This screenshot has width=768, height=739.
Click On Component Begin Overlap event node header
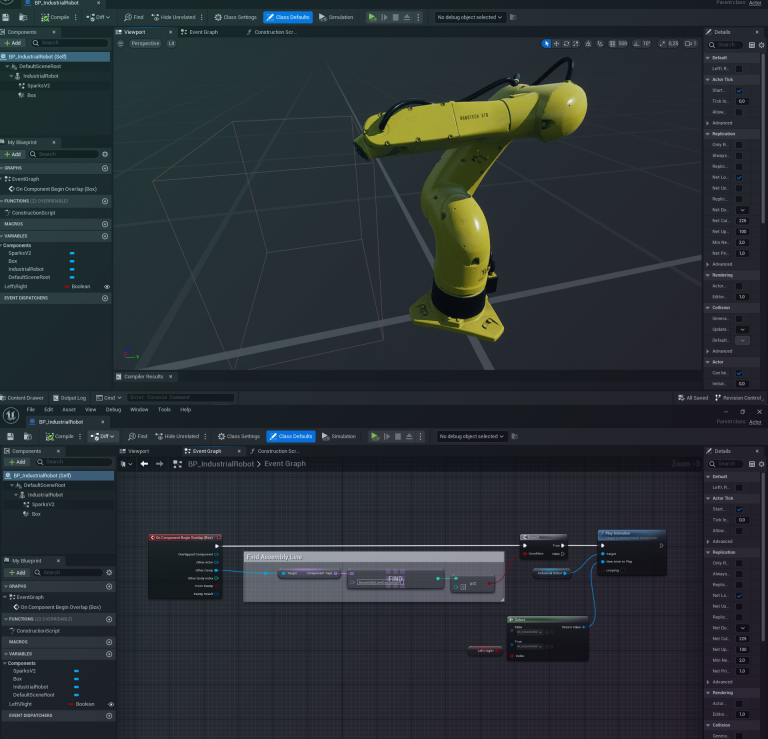click(x=185, y=538)
